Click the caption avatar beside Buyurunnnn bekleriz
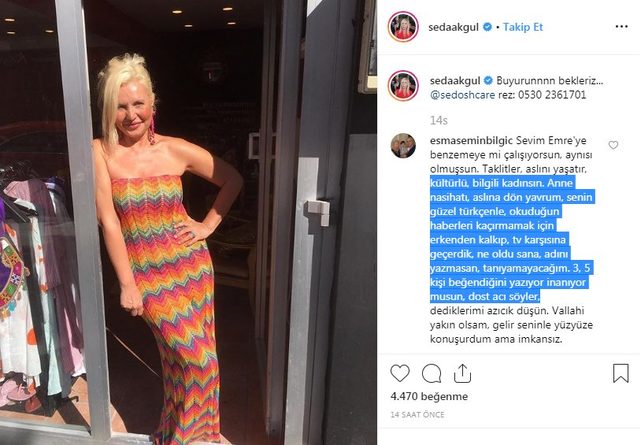Viewport: 640px width, 445px height. [x=403, y=86]
